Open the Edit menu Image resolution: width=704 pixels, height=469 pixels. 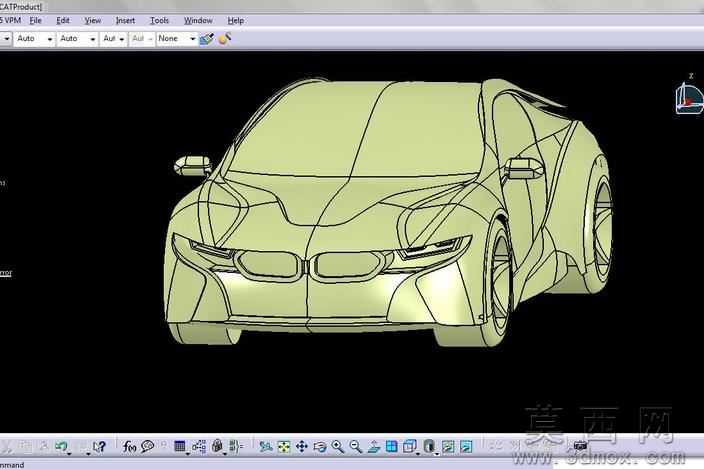pyautogui.click(x=63, y=21)
